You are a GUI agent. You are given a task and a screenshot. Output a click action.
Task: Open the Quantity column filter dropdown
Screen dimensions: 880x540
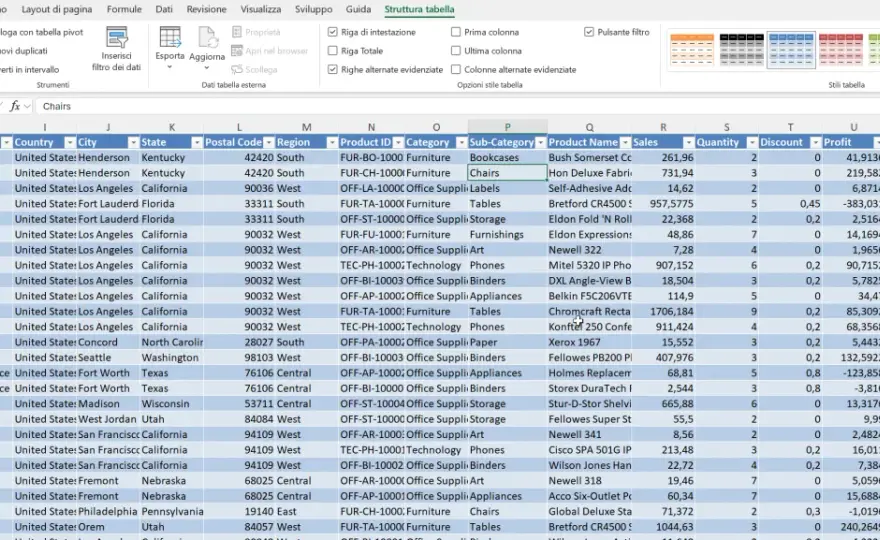point(752,143)
